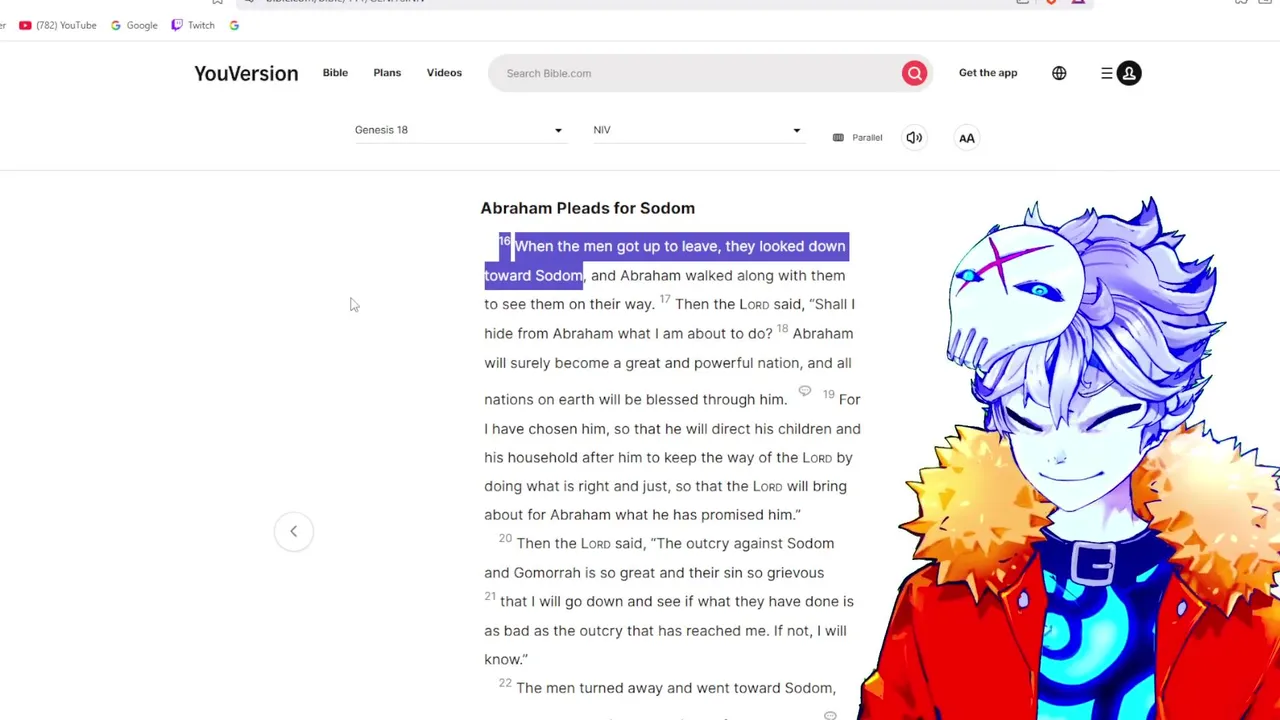Open the unlabeled Google favicon bookmark

pyautogui.click(x=234, y=25)
